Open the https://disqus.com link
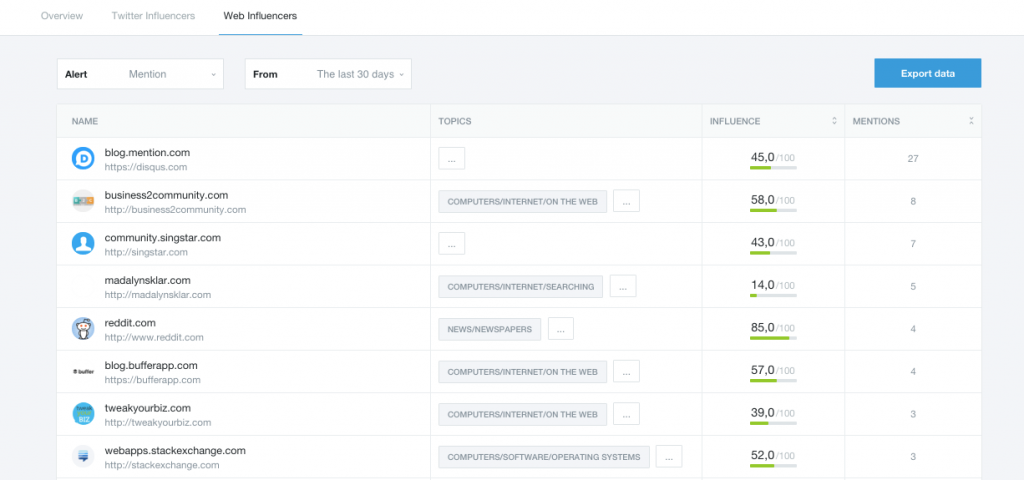This screenshot has height=480, width=1024. click(x=146, y=167)
